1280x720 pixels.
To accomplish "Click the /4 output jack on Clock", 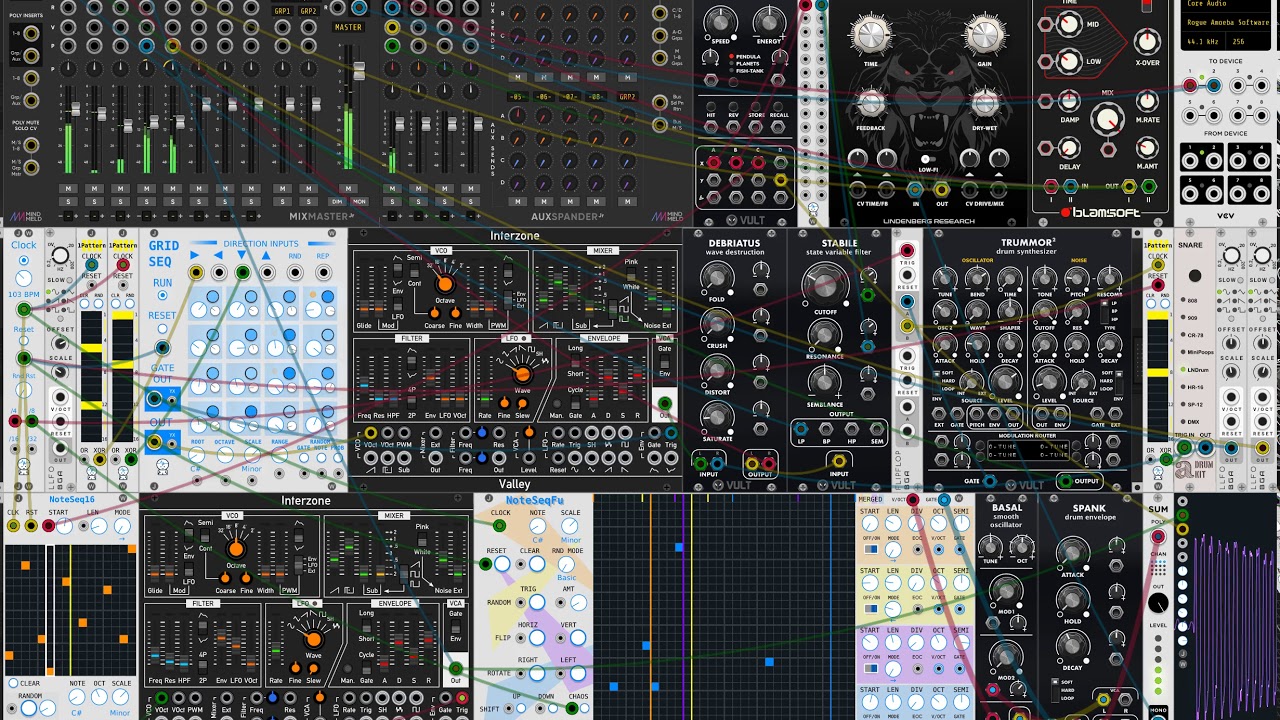I will 13,420.
